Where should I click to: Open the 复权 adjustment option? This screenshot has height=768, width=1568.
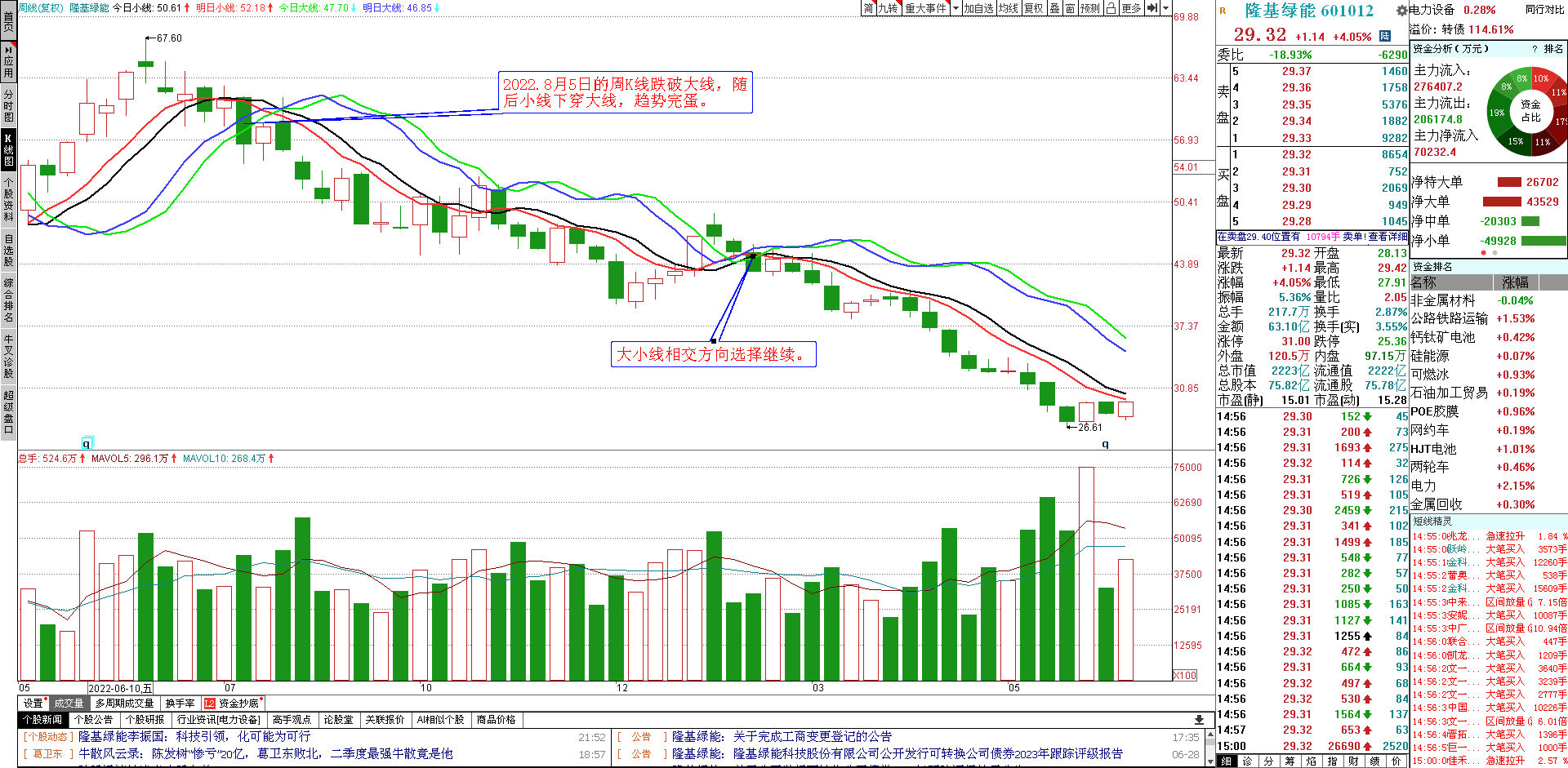click(x=1034, y=8)
